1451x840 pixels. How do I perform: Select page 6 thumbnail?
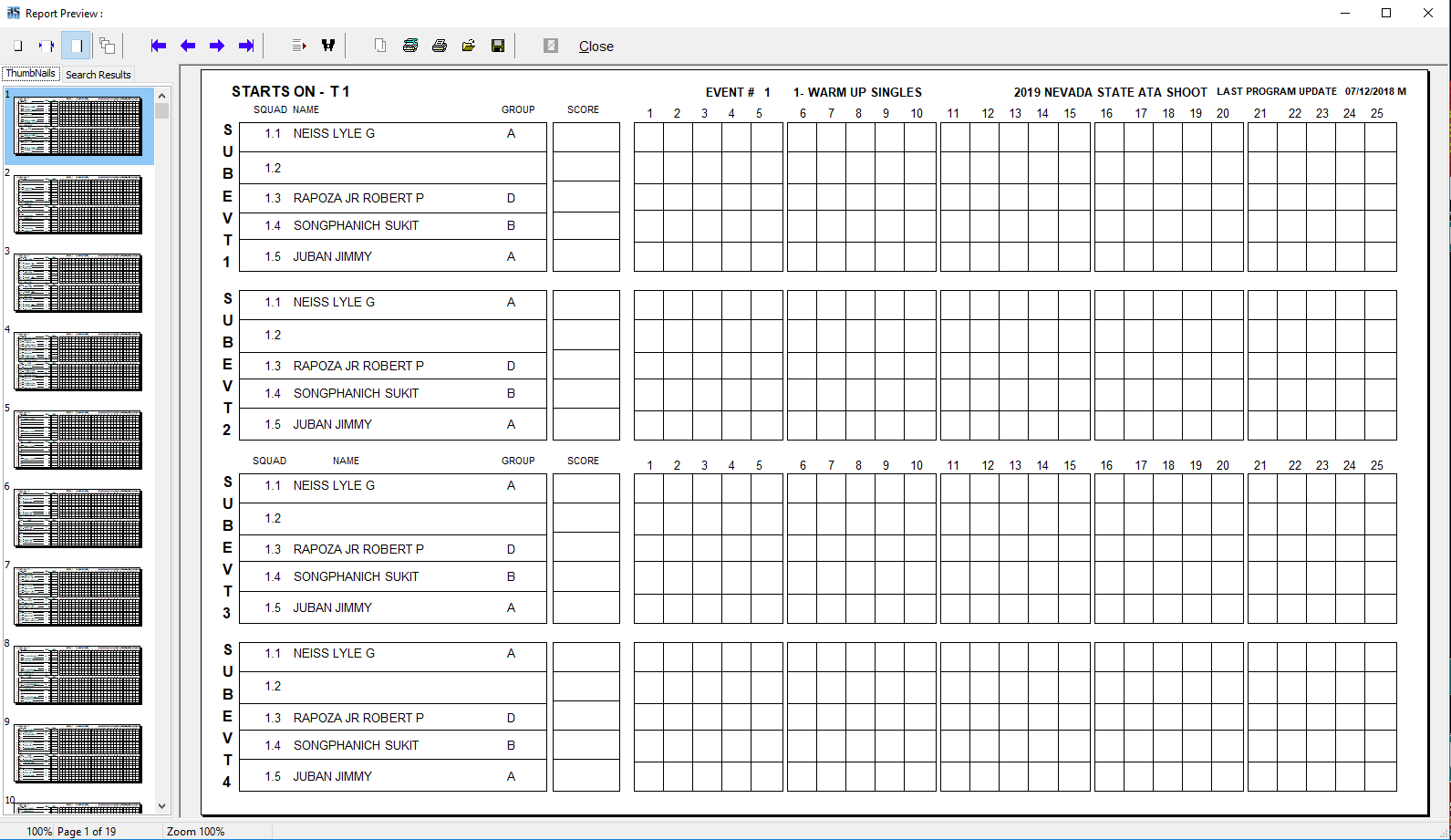(78, 518)
